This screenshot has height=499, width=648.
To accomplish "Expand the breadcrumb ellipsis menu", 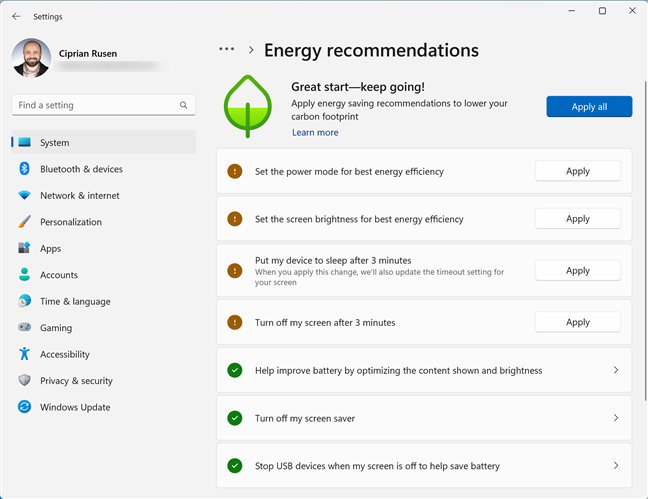I will tap(226, 49).
